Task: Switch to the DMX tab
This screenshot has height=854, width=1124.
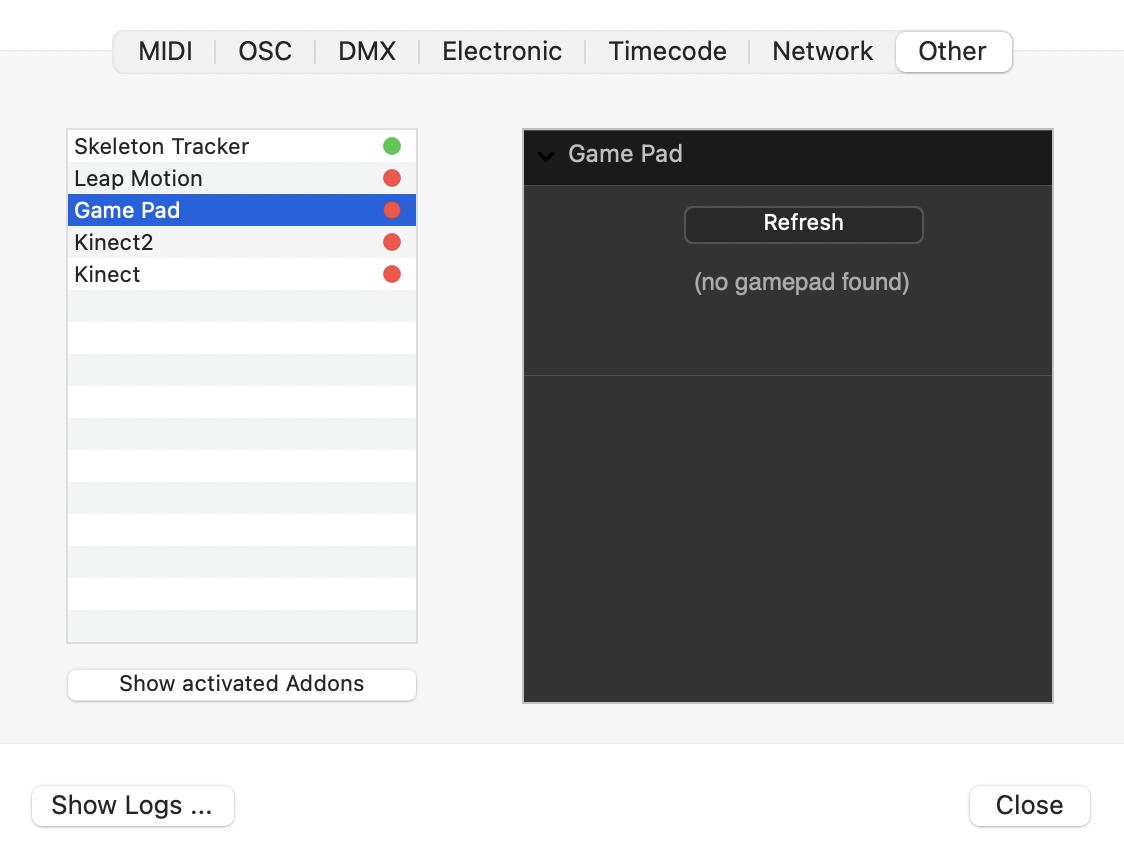Action: [367, 52]
